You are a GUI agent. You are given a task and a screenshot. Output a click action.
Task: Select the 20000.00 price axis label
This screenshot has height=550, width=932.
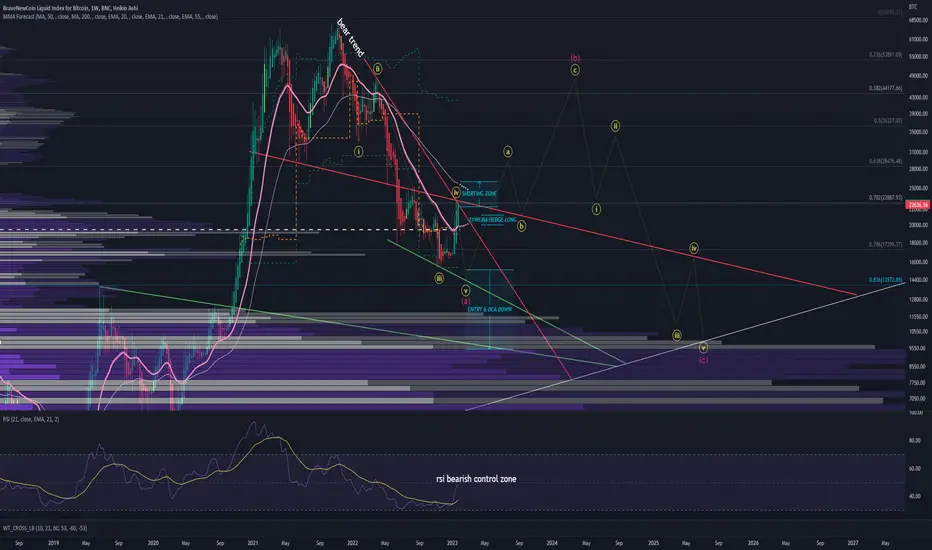pos(918,225)
